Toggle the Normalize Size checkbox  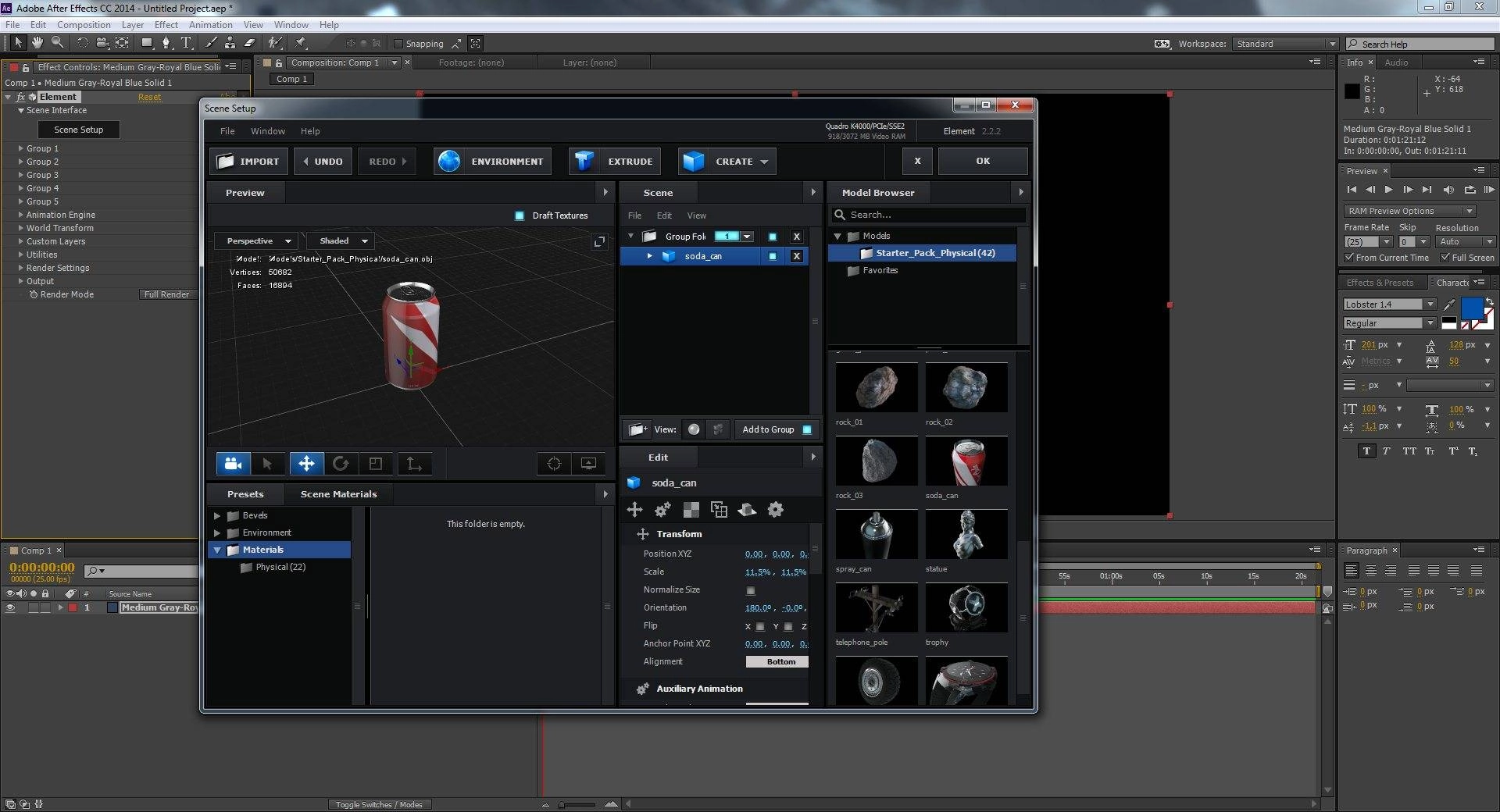(751, 591)
